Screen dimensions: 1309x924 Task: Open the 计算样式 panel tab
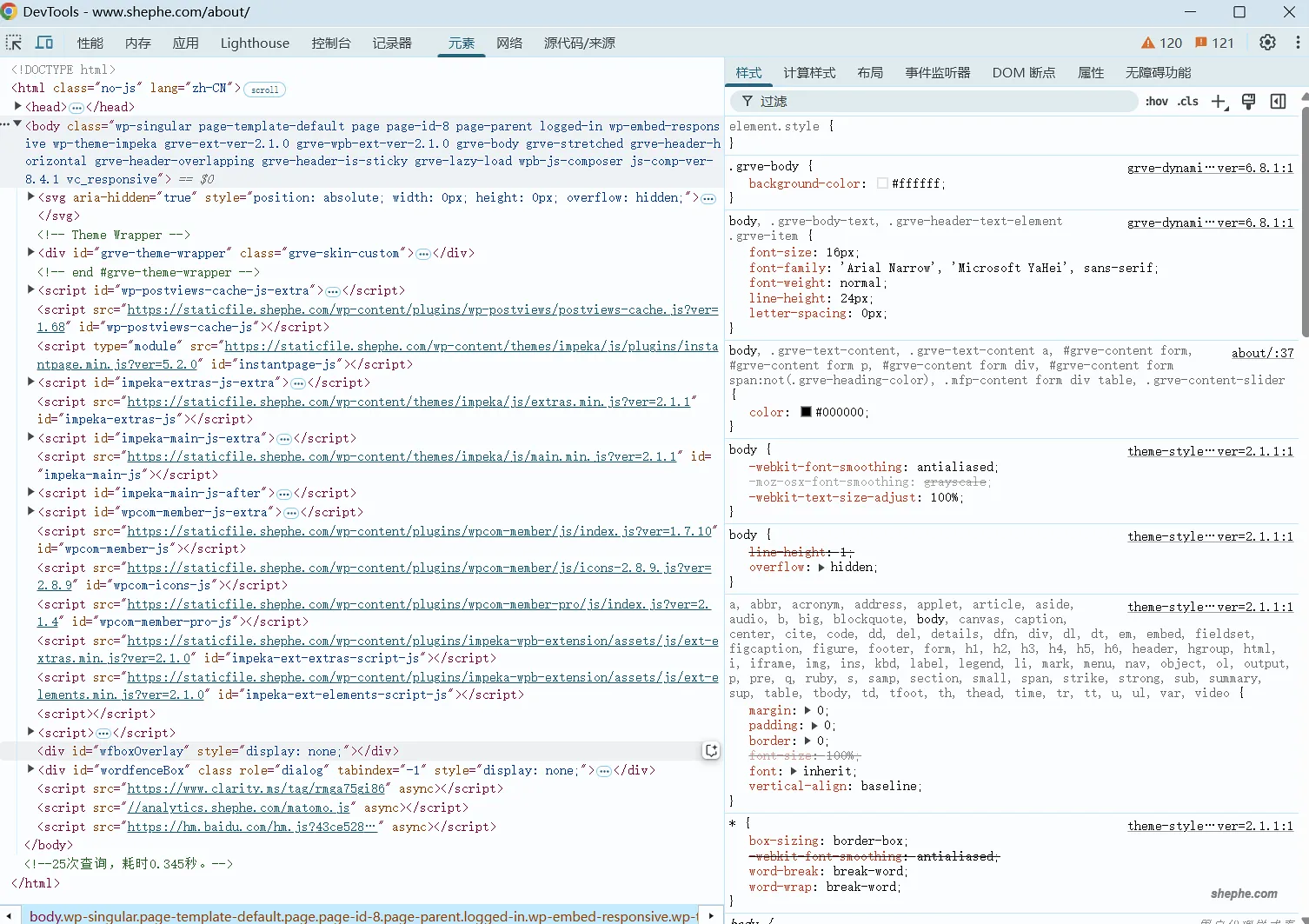(x=809, y=73)
